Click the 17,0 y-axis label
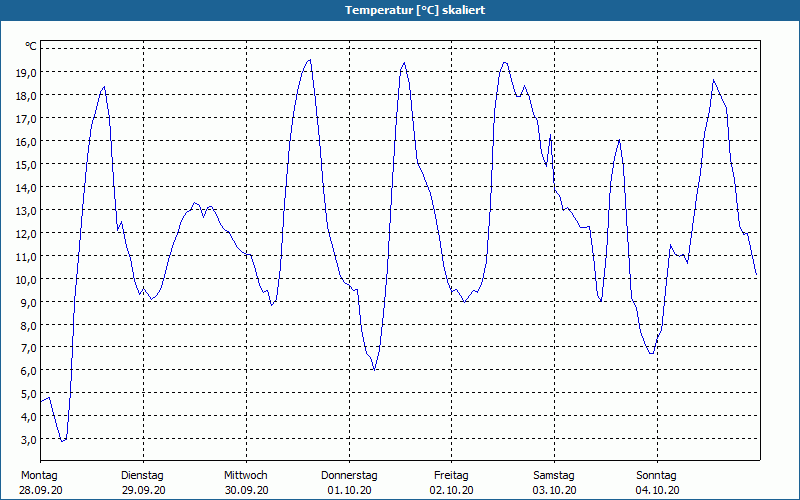 point(26,119)
